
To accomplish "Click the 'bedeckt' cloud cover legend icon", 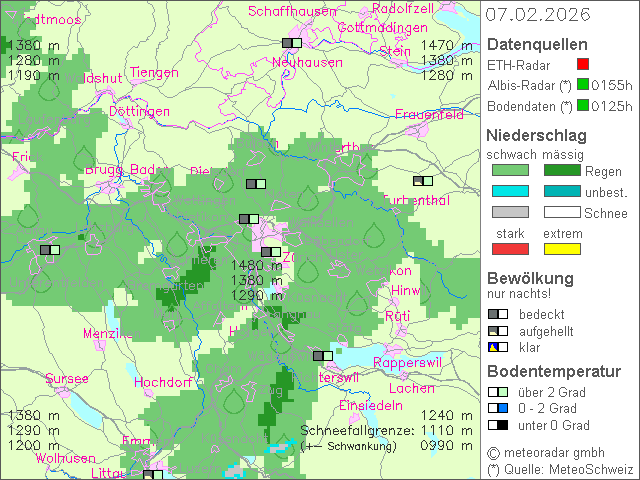I will (497, 314).
